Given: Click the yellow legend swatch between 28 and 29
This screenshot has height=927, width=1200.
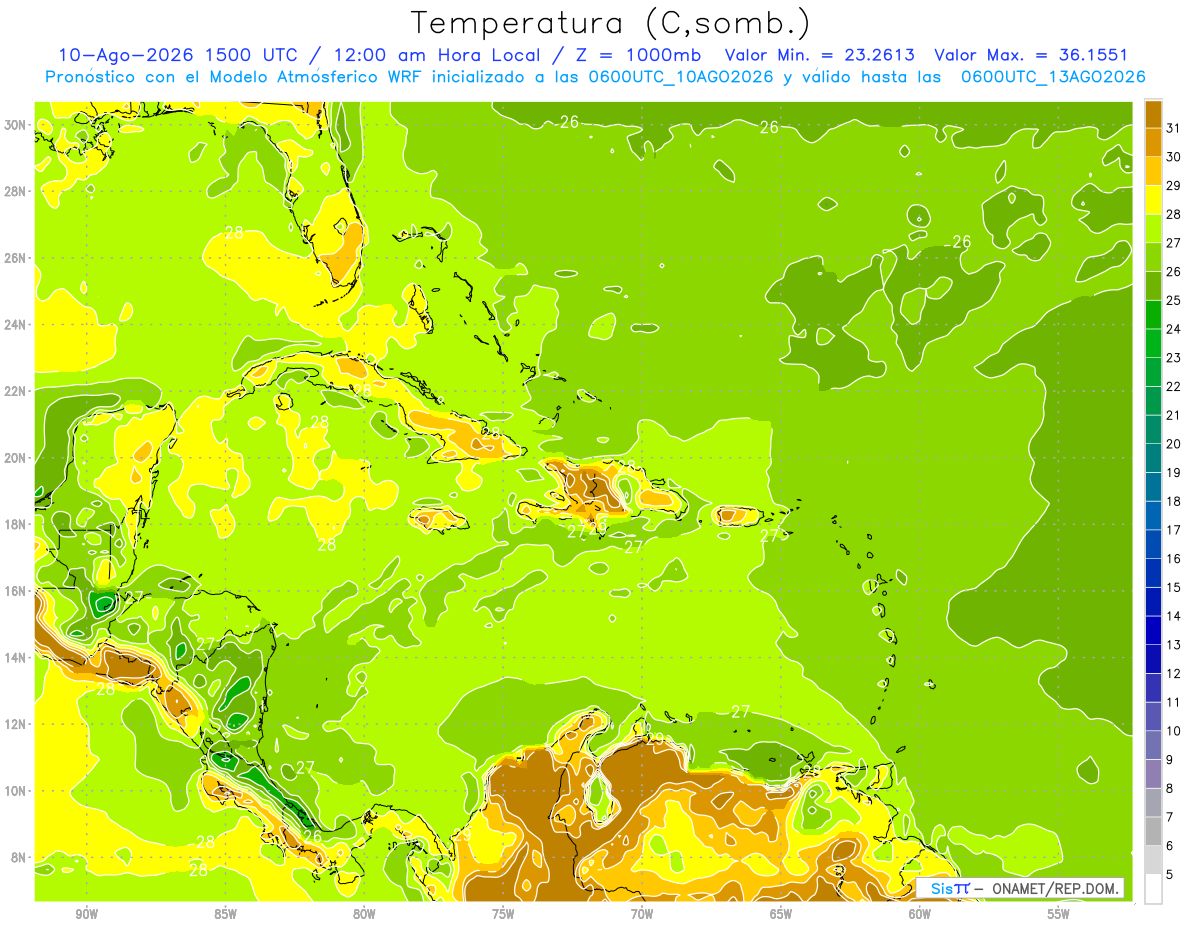Looking at the screenshot, I should click(x=1153, y=199).
